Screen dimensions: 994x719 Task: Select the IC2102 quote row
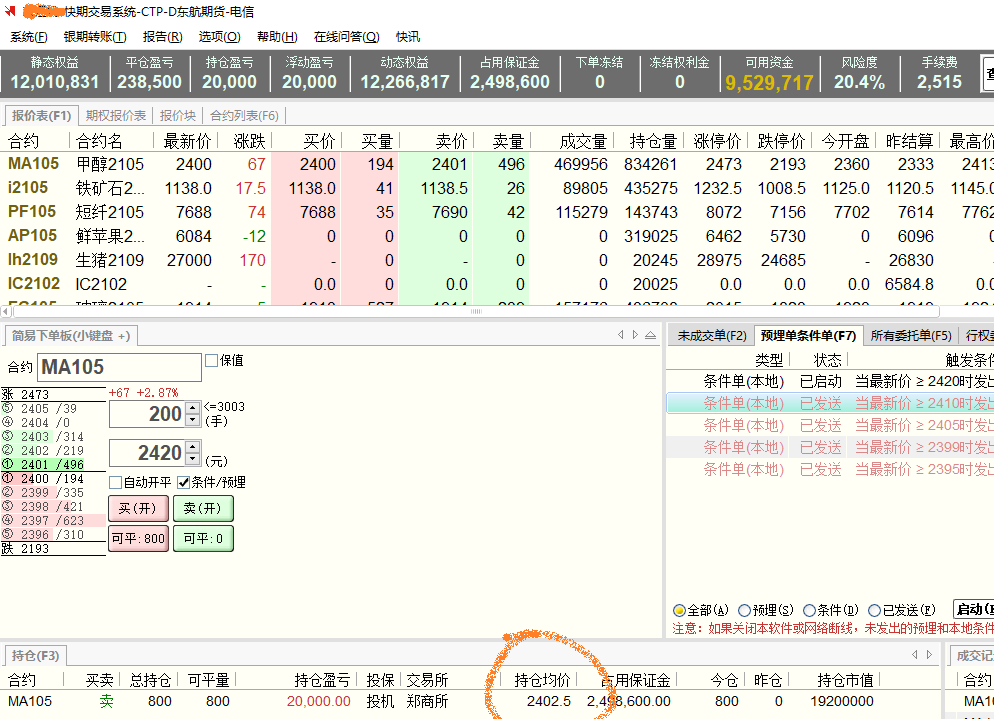coord(497,284)
